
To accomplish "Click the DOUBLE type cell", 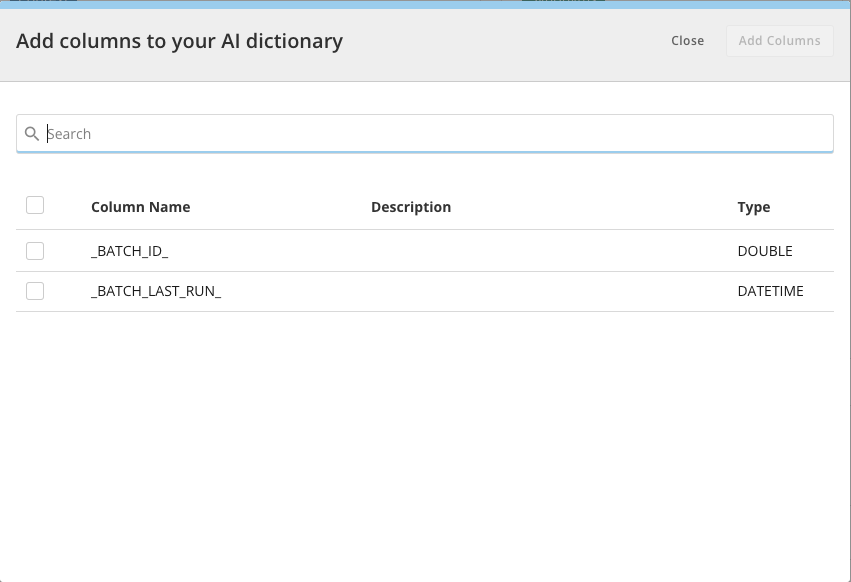I will (765, 251).
